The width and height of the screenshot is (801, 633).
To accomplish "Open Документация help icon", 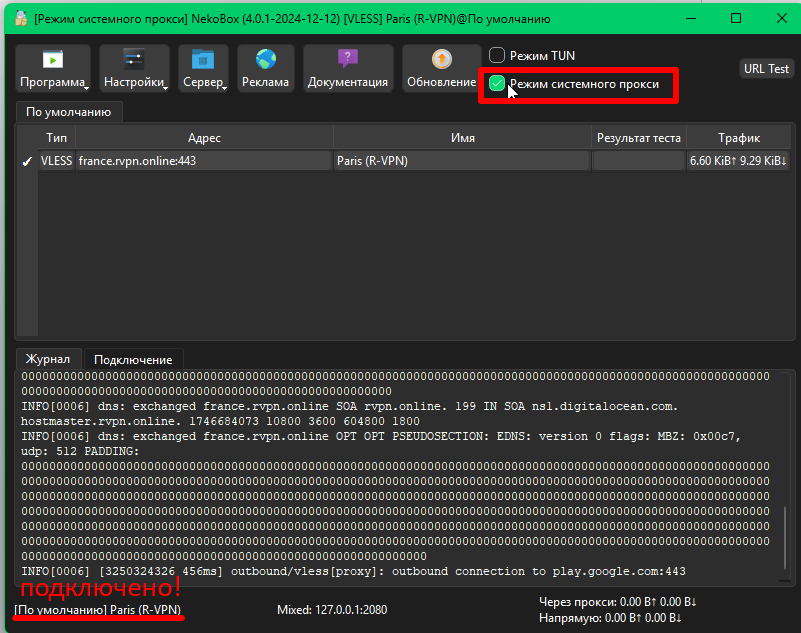I will click(347, 60).
